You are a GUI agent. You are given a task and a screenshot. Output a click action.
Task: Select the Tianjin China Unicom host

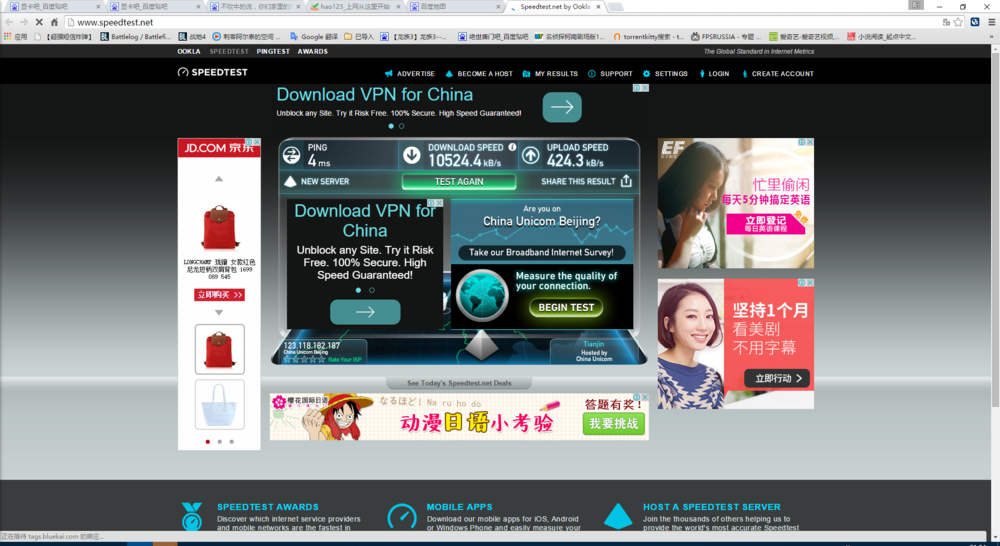[594, 351]
